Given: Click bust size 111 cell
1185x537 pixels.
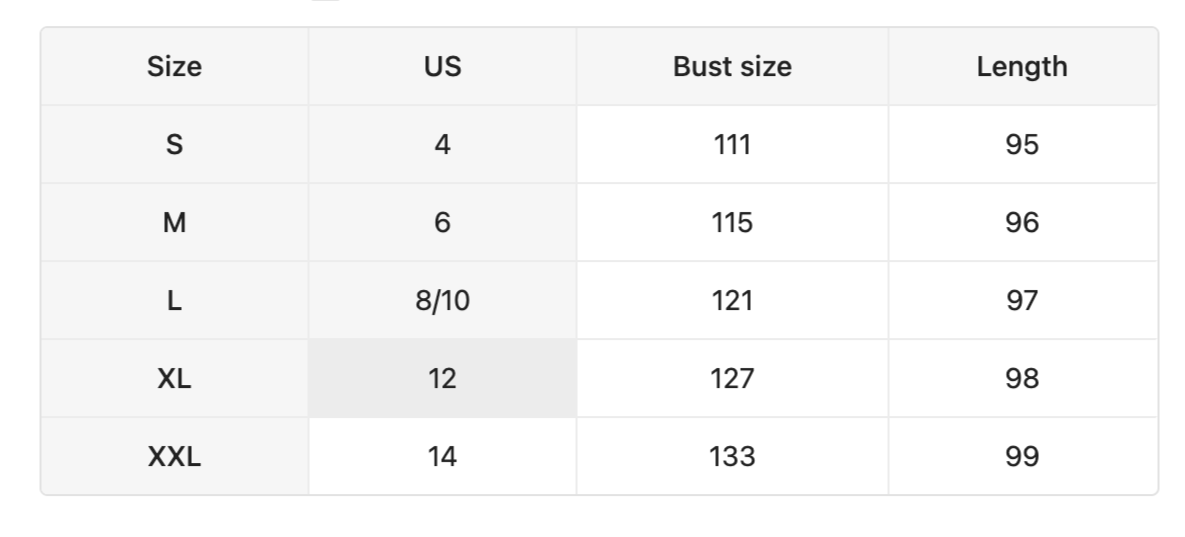Looking at the screenshot, I should [732, 145].
